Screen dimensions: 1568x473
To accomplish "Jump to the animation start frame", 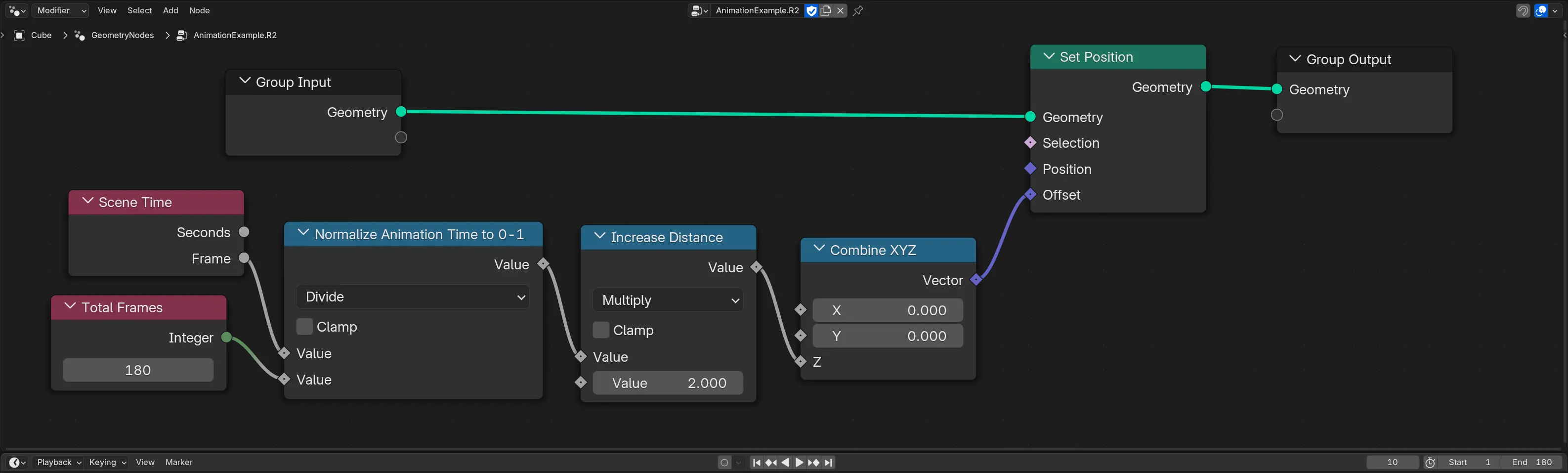I will click(757, 463).
